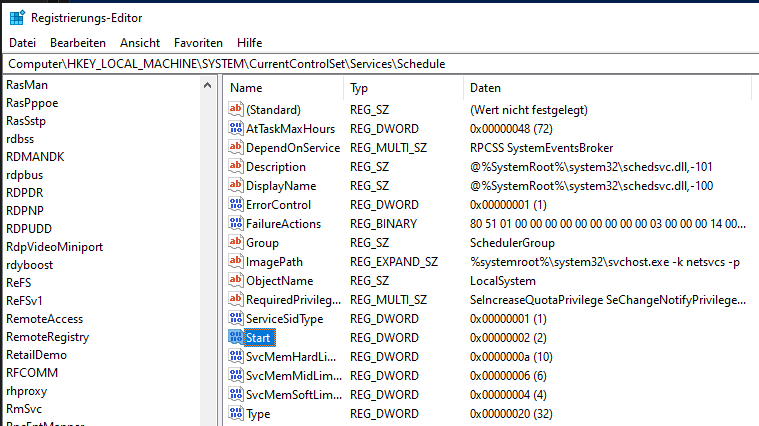
Task: Click the string icon beside RequiredPrivileg...
Action: pos(236,299)
